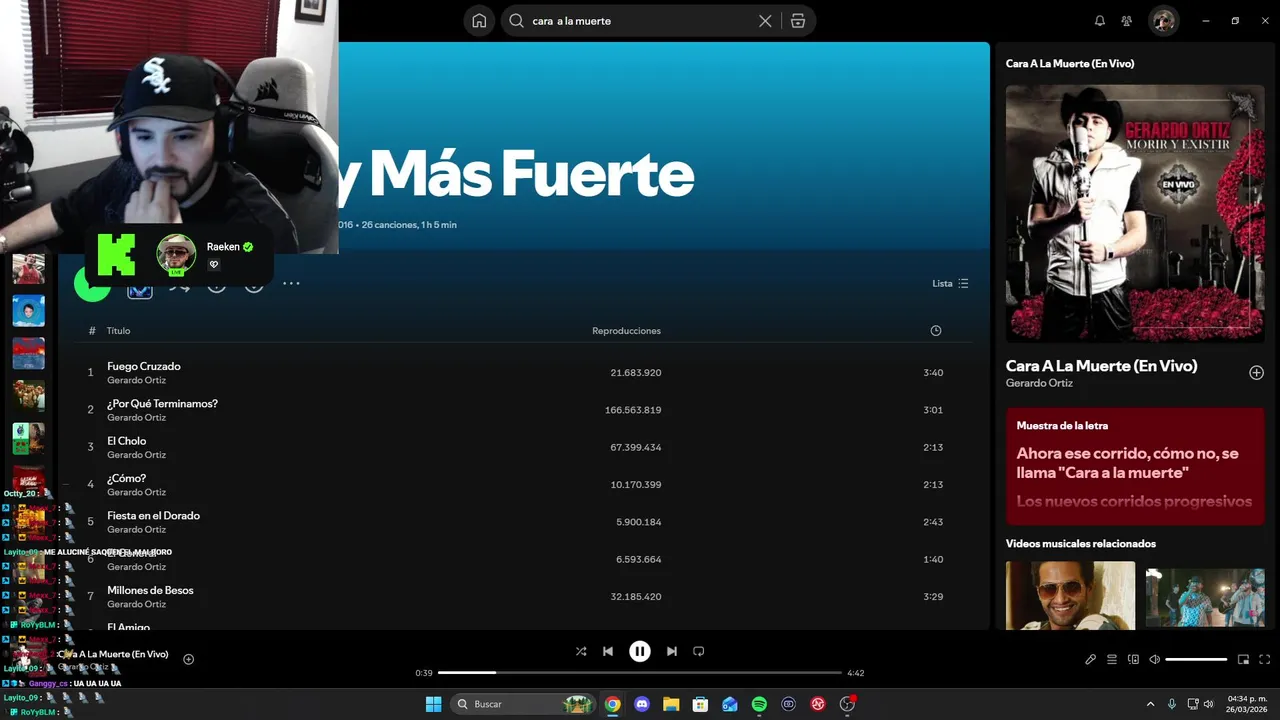Go to Spotify Home
This screenshot has width=1280, height=720.
(x=479, y=21)
